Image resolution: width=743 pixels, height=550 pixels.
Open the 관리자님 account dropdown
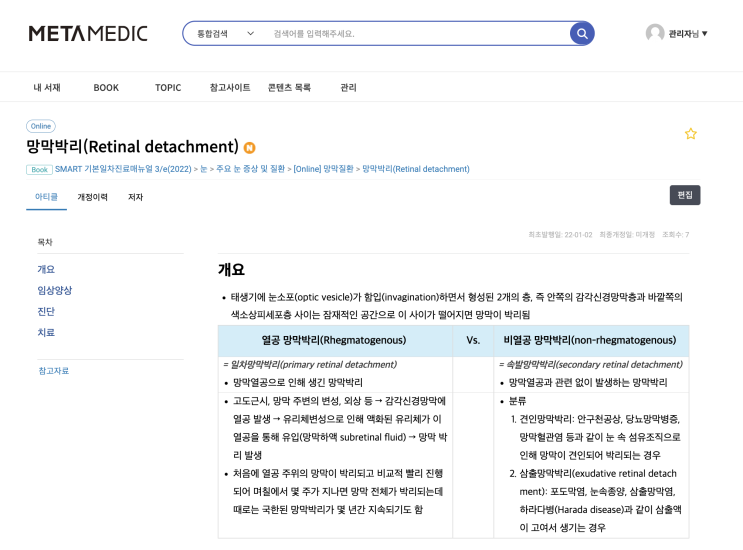[688, 34]
